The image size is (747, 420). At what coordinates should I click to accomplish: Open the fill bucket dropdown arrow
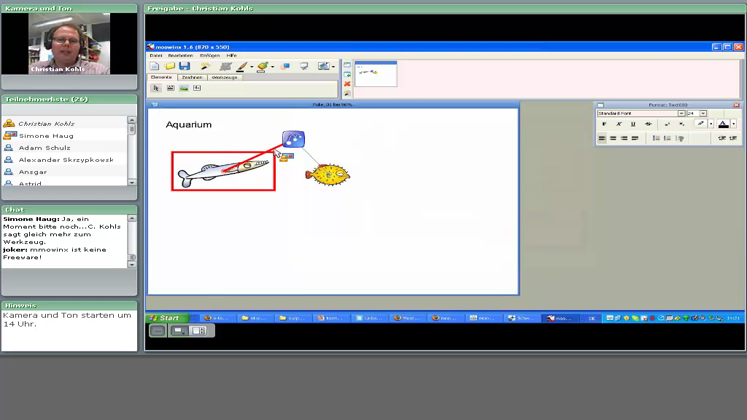tap(273, 67)
